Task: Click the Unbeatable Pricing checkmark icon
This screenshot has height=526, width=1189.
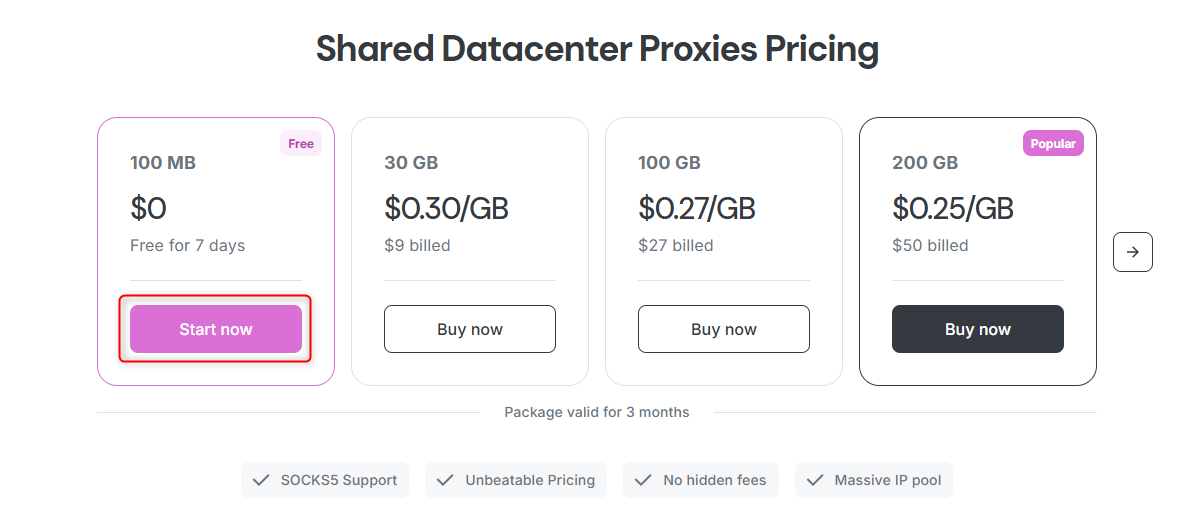Action: pos(446,480)
